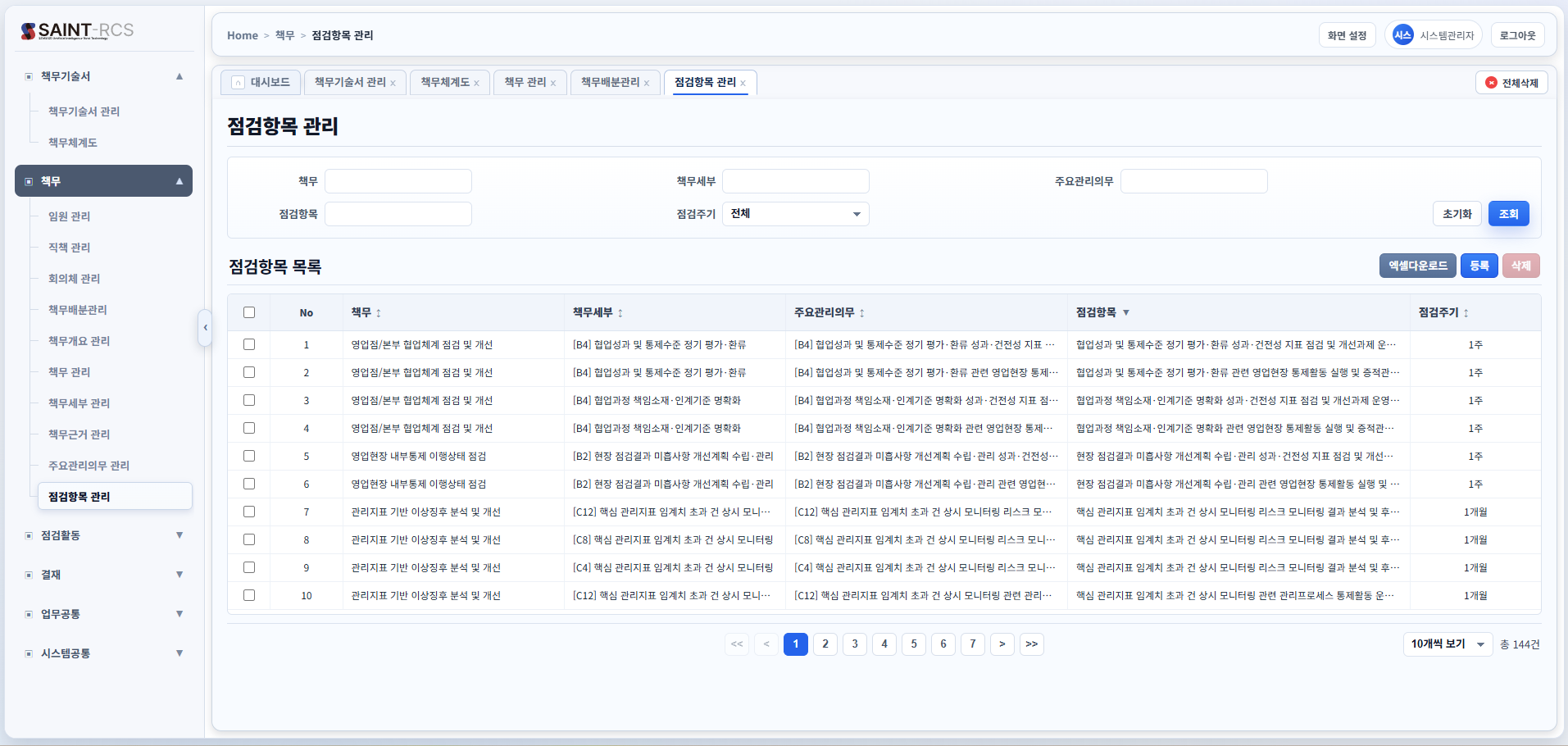Collapse the sidebar with the arrow handle
The width and height of the screenshot is (1568, 746).
[205, 328]
